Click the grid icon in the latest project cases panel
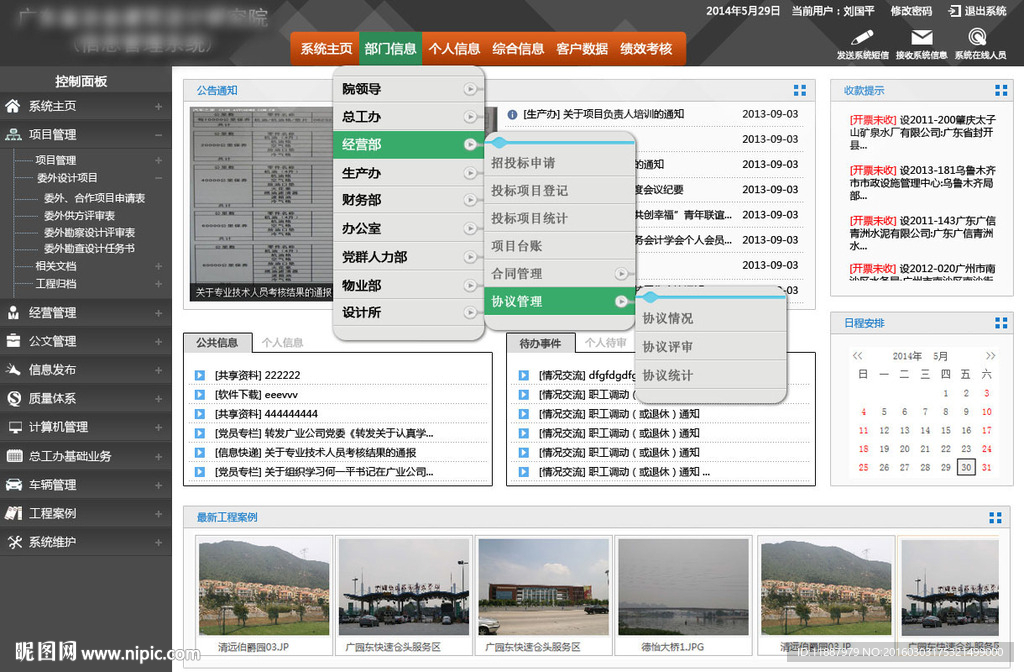The width and height of the screenshot is (1024, 672). pyautogui.click(x=994, y=518)
